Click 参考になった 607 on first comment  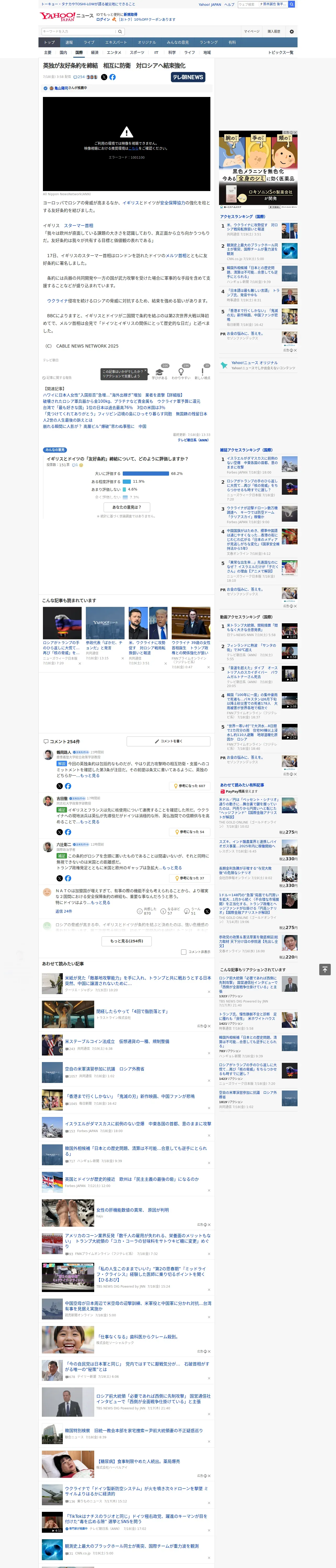pos(190,786)
